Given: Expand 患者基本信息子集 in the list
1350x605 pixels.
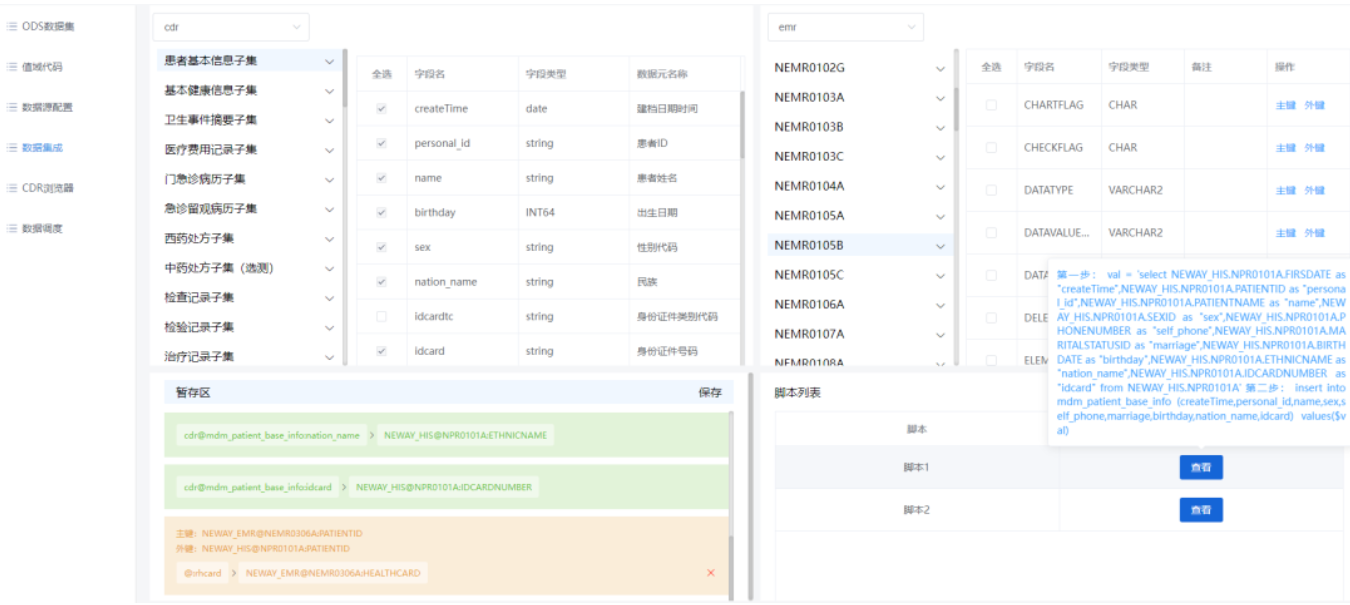Looking at the screenshot, I should point(330,61).
